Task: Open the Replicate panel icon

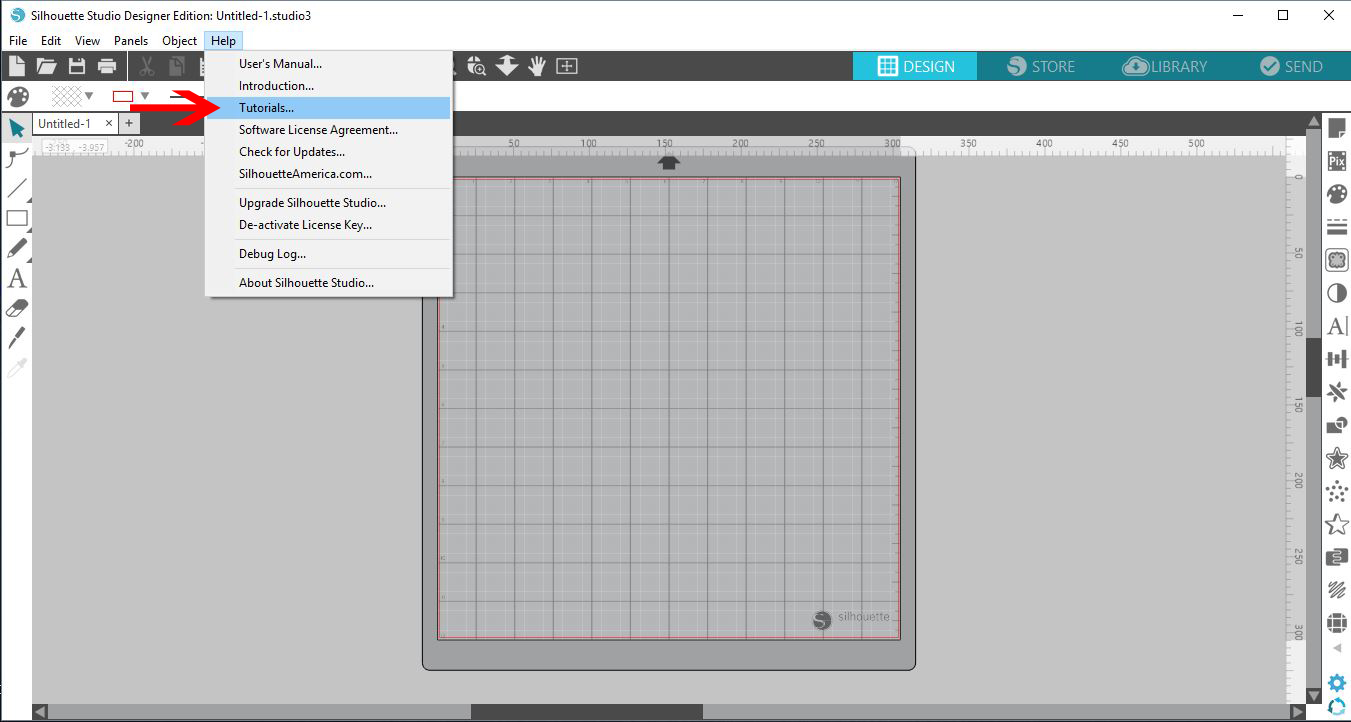Action: click(1336, 392)
